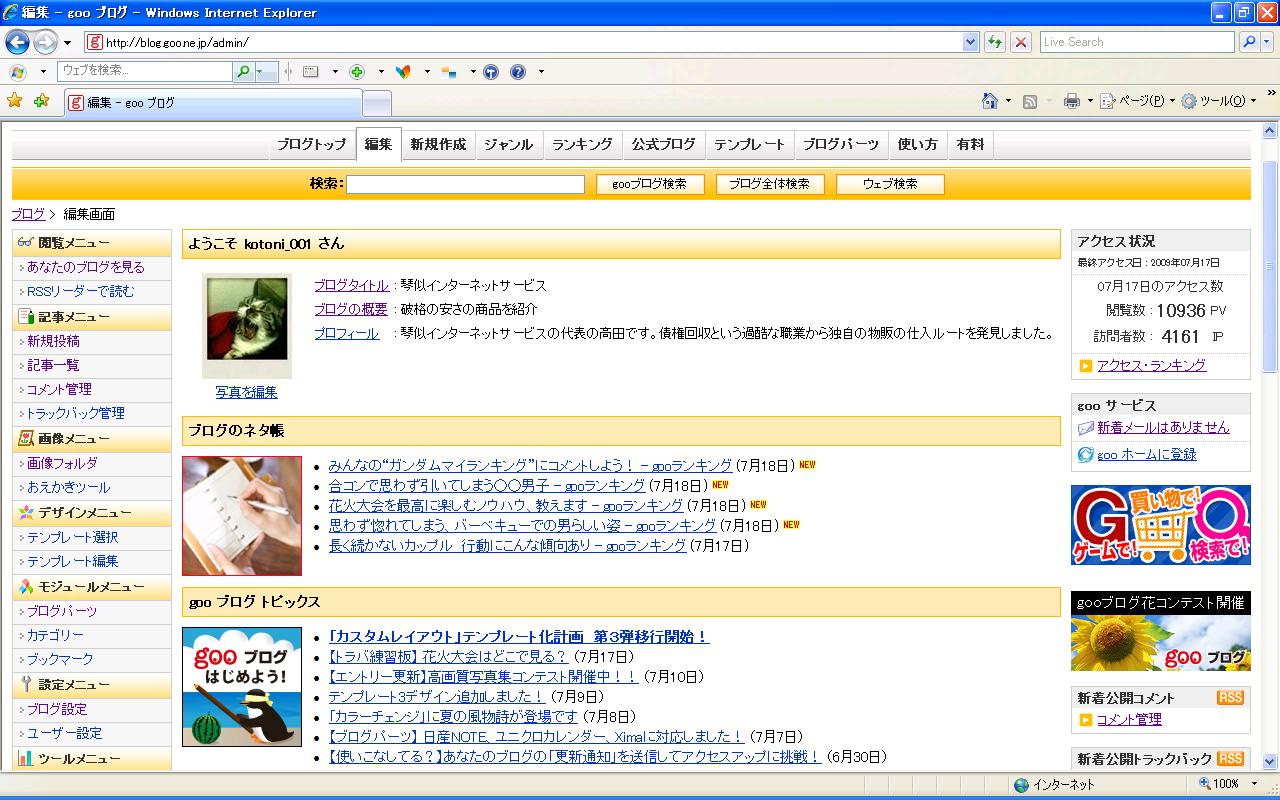Click the Windows Live toolbar logo
Screen dimensions: 1280x800
pos(17,72)
